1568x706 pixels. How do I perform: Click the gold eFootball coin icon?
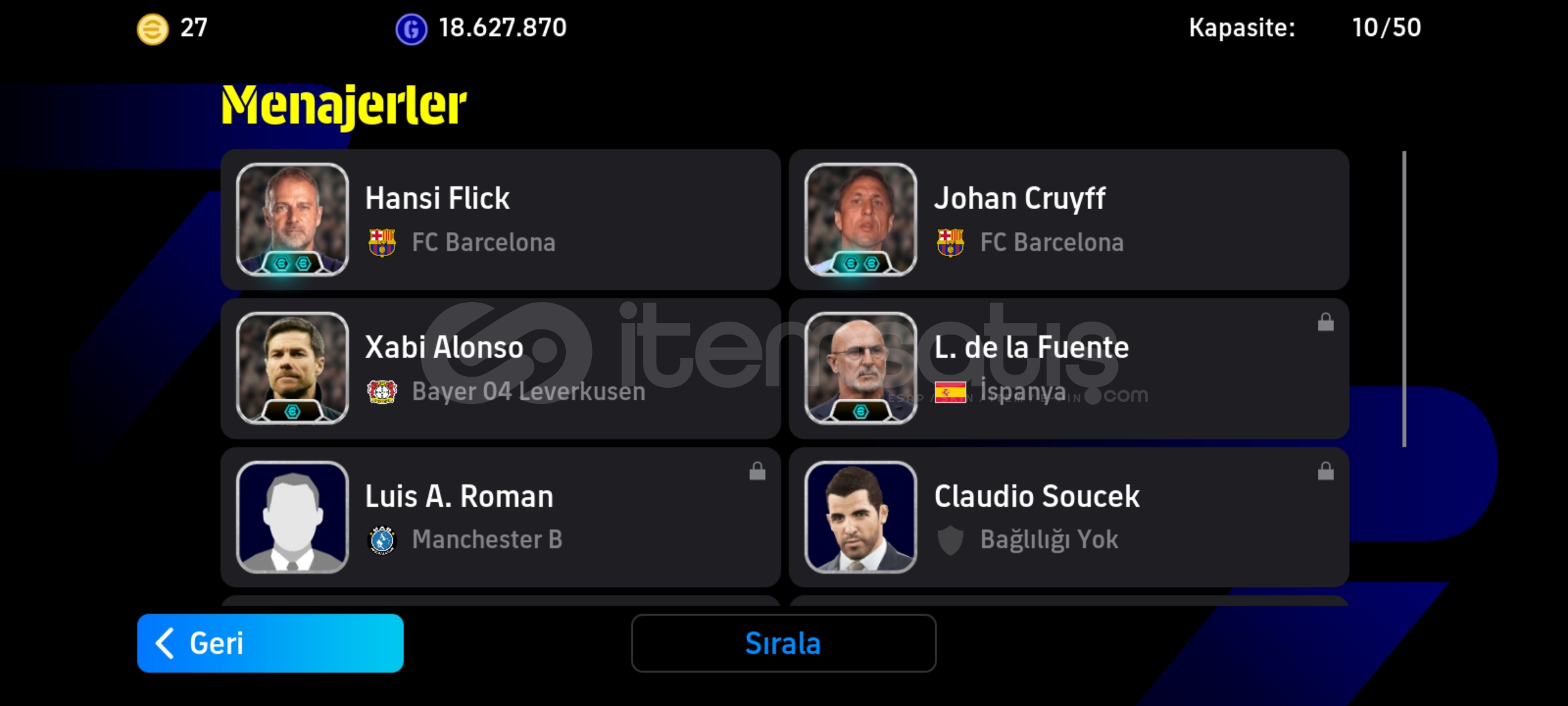(x=152, y=29)
